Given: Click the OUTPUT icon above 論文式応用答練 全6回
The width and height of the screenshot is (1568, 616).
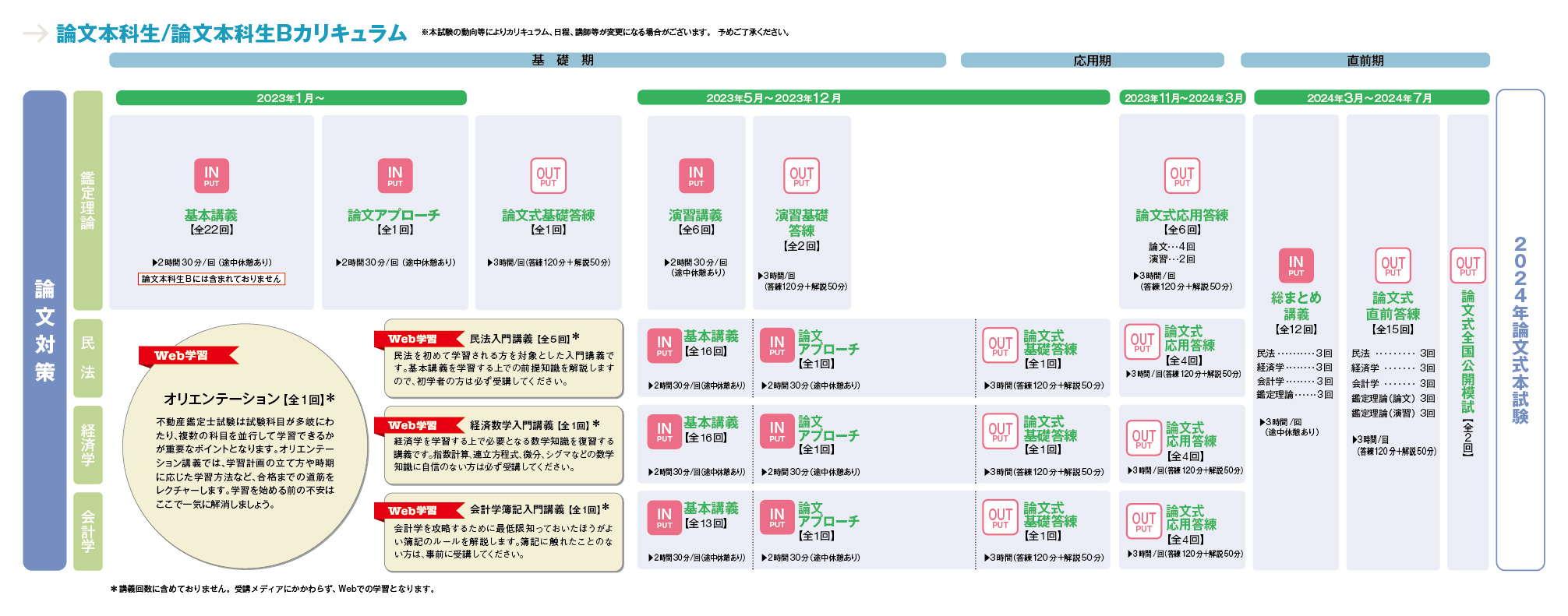Looking at the screenshot, I should (x=1181, y=175).
